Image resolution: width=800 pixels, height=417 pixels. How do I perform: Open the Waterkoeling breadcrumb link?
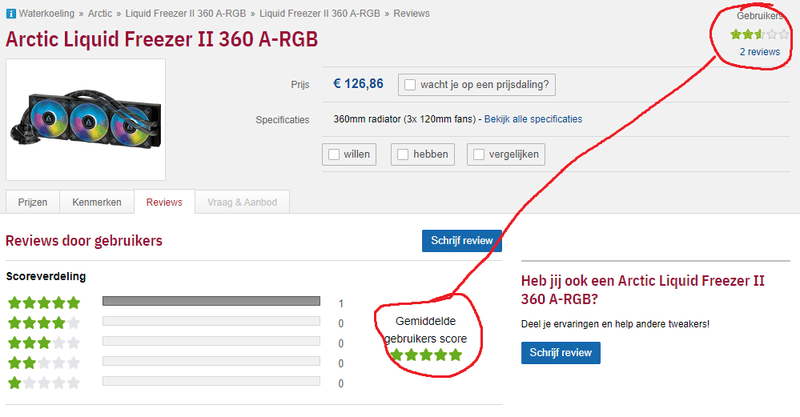(x=46, y=14)
